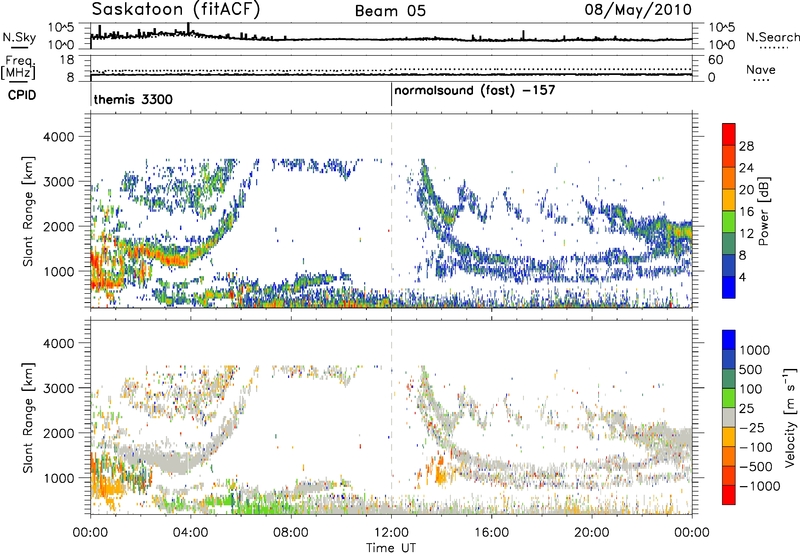Viewport: 800px width, 554px height.
Task: Click the '60' label on right Nave axis
Action: click(x=715, y=60)
